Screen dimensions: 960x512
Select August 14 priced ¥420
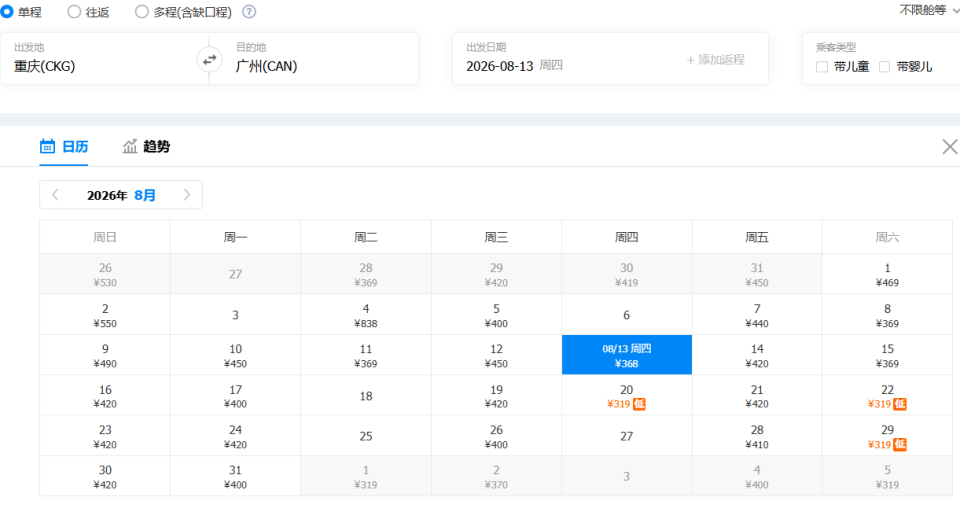pyautogui.click(x=757, y=355)
